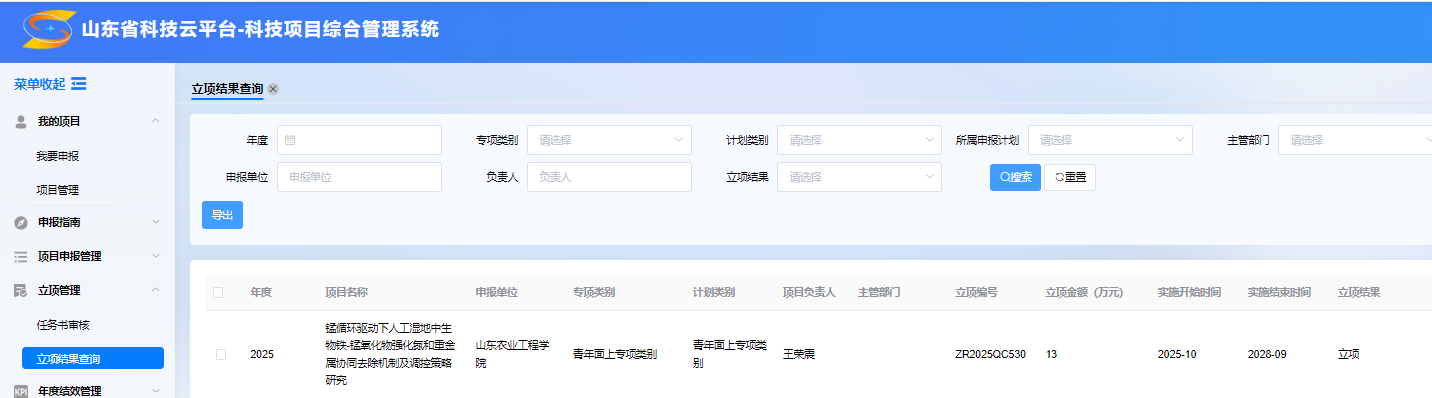1432x398 pixels.
Task: Open 我要申报 menu item
Action: click(58, 156)
